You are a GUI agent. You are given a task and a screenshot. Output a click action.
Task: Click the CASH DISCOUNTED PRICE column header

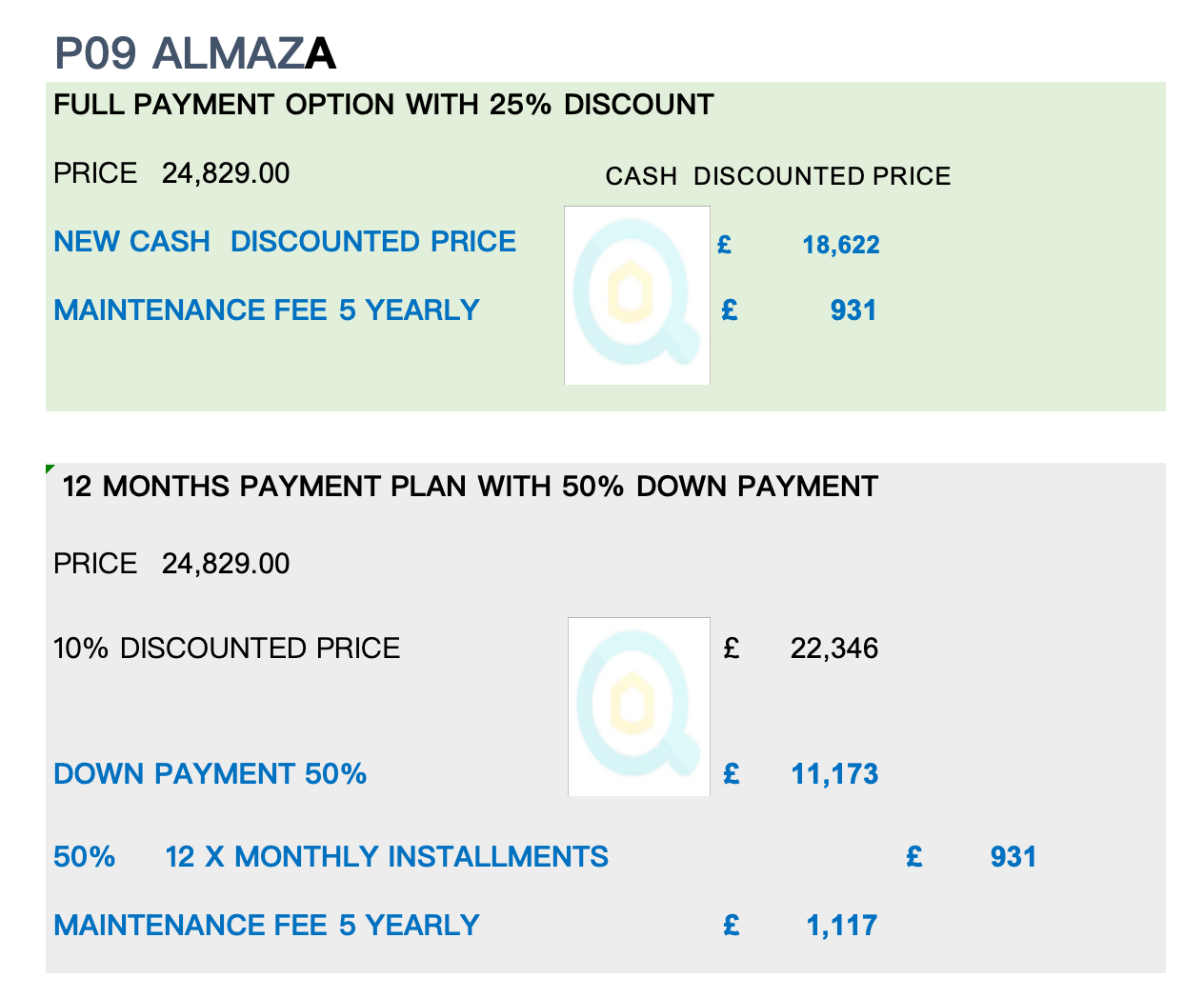click(x=778, y=176)
